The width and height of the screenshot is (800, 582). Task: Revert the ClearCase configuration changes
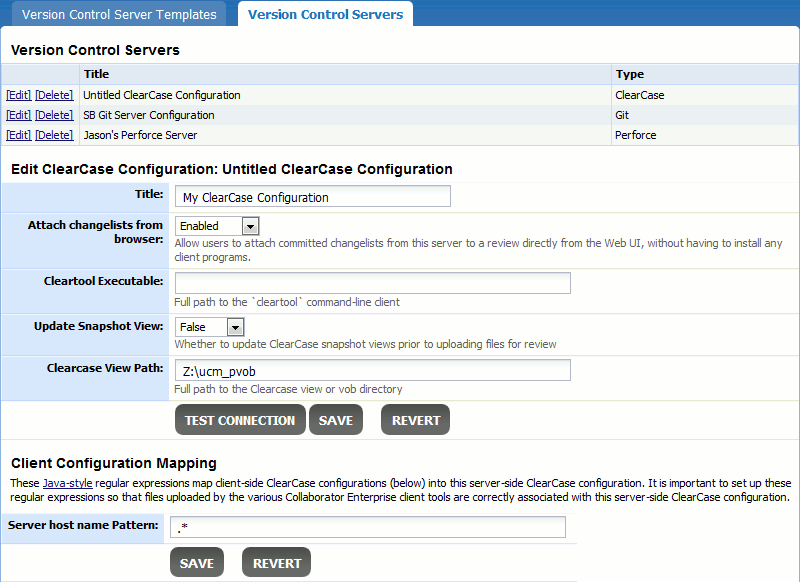click(x=415, y=420)
